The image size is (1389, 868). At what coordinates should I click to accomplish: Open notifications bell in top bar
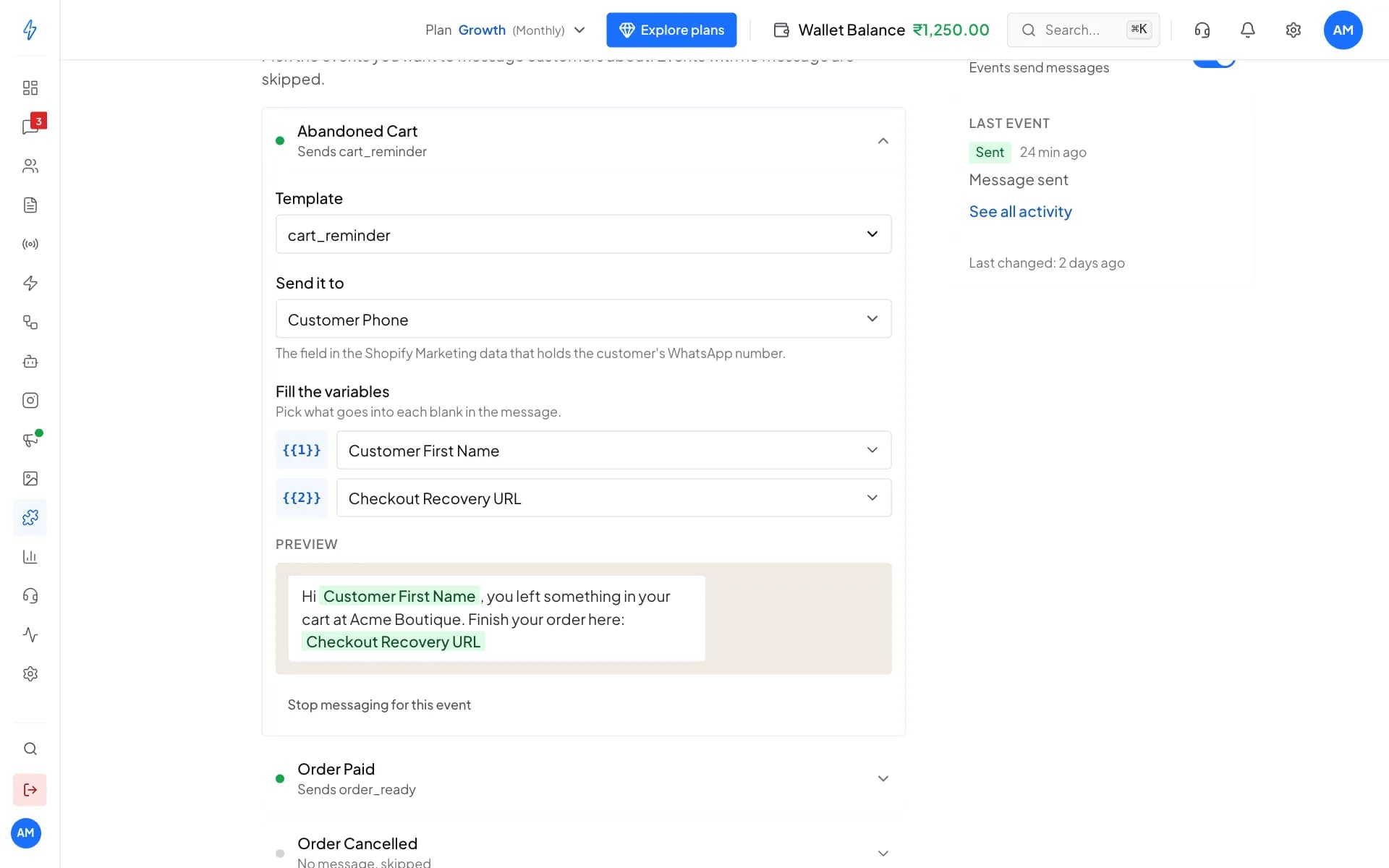pos(1247,30)
